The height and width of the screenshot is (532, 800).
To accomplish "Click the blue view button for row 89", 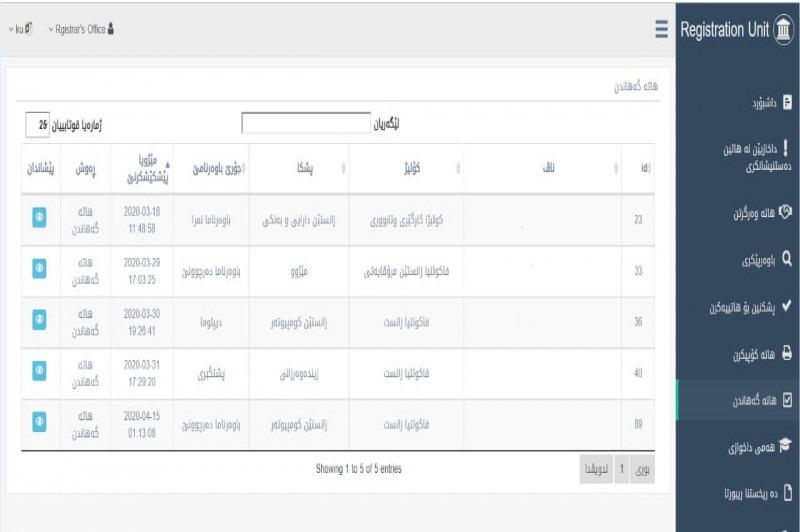I will click(x=39, y=423).
